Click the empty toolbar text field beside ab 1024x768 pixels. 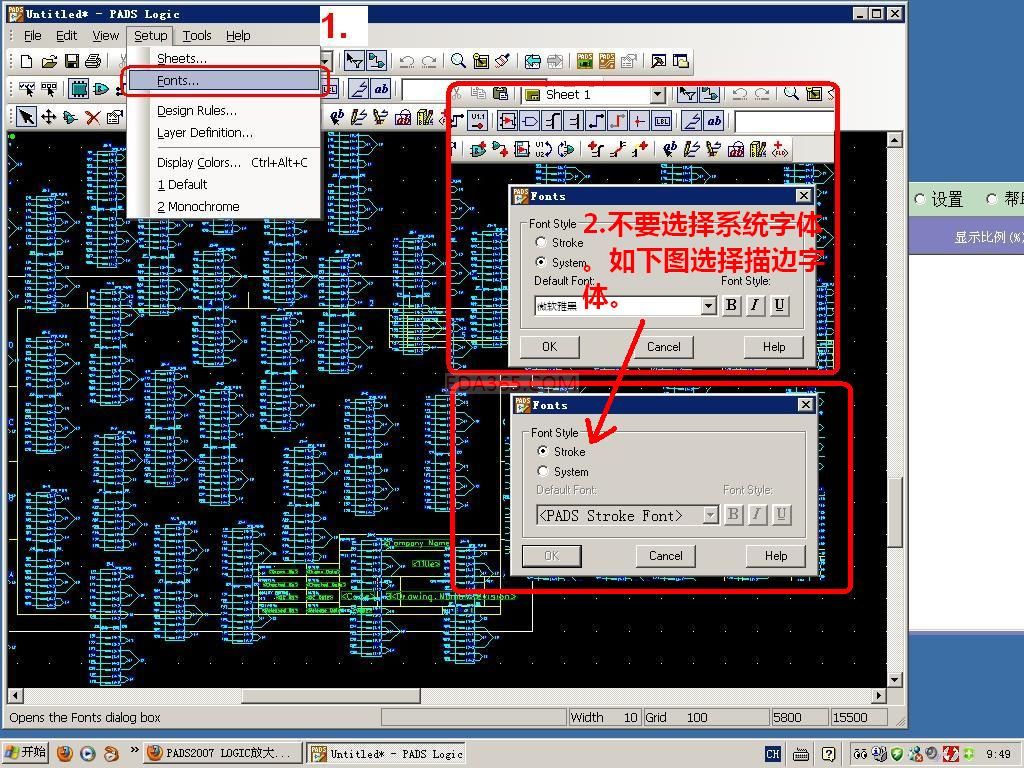785,121
